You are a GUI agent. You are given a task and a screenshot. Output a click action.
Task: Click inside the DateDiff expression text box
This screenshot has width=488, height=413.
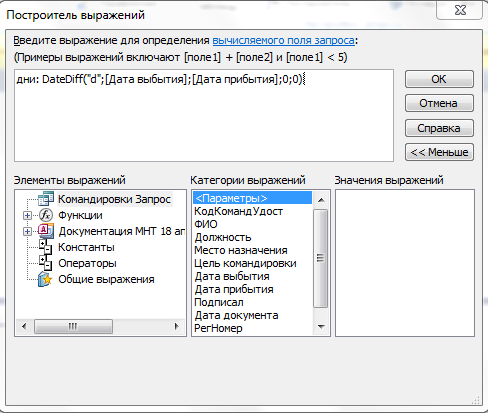(x=204, y=116)
